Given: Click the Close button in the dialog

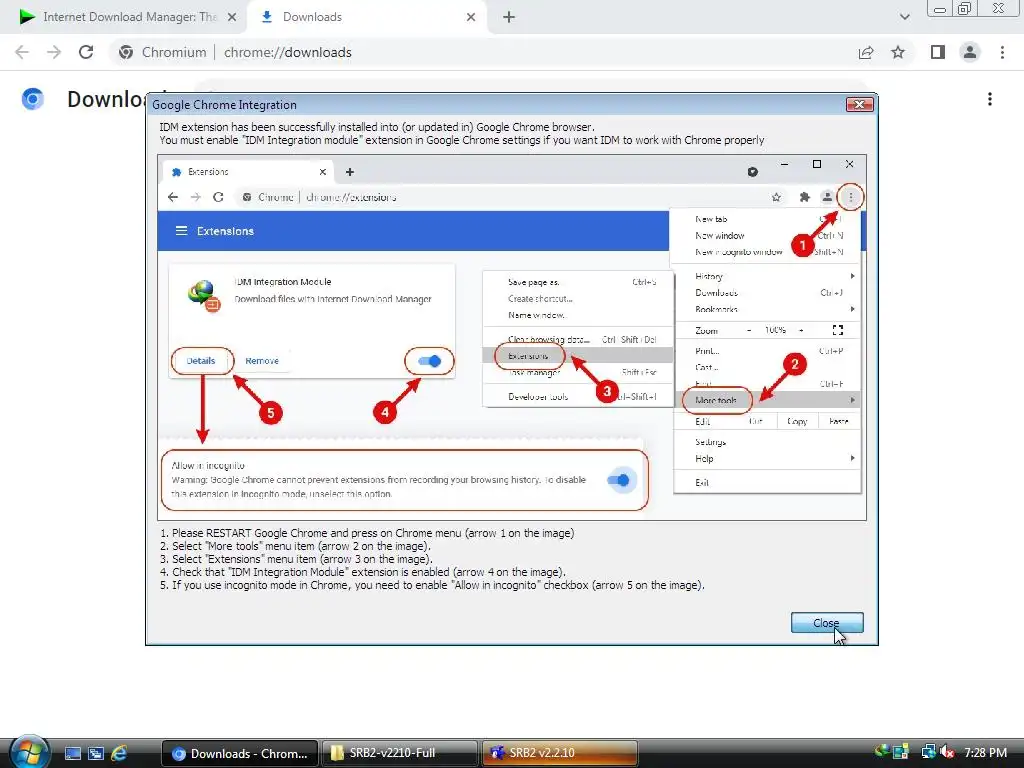Looking at the screenshot, I should (827, 623).
